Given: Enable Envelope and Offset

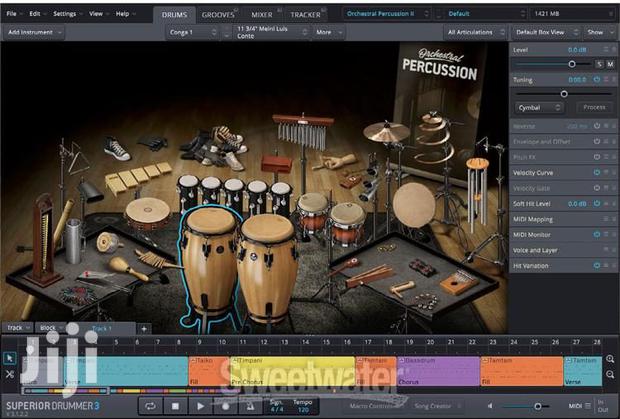Looking at the screenshot, I should (596, 141).
